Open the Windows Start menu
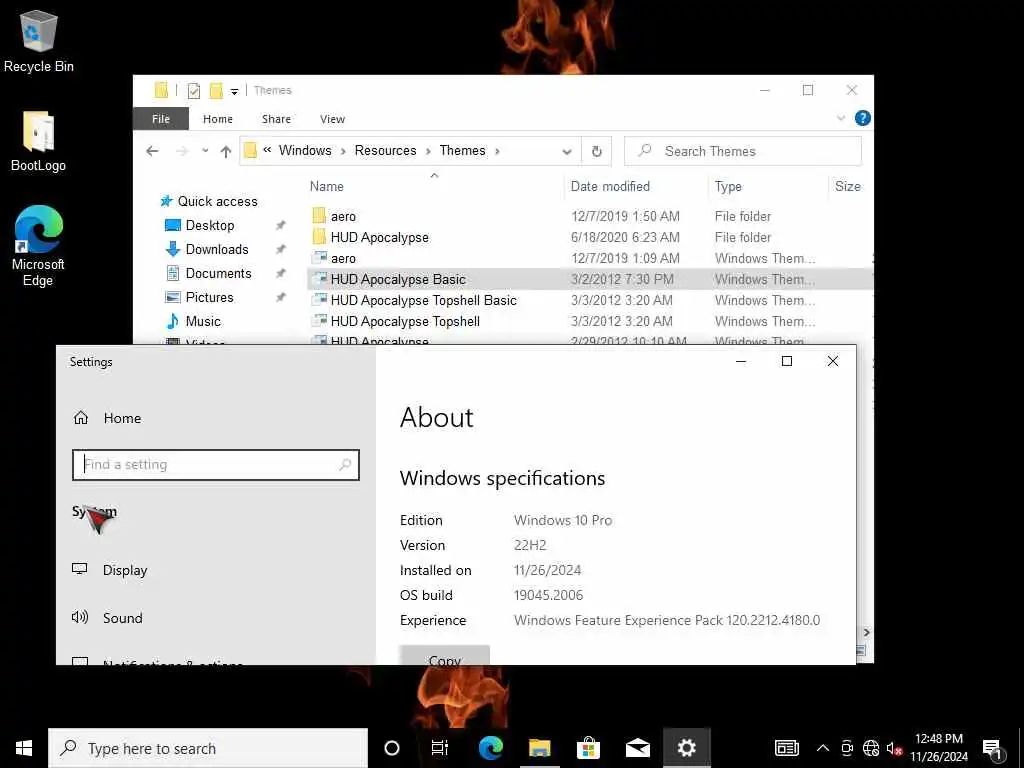The height and width of the screenshot is (768, 1024). 24,748
